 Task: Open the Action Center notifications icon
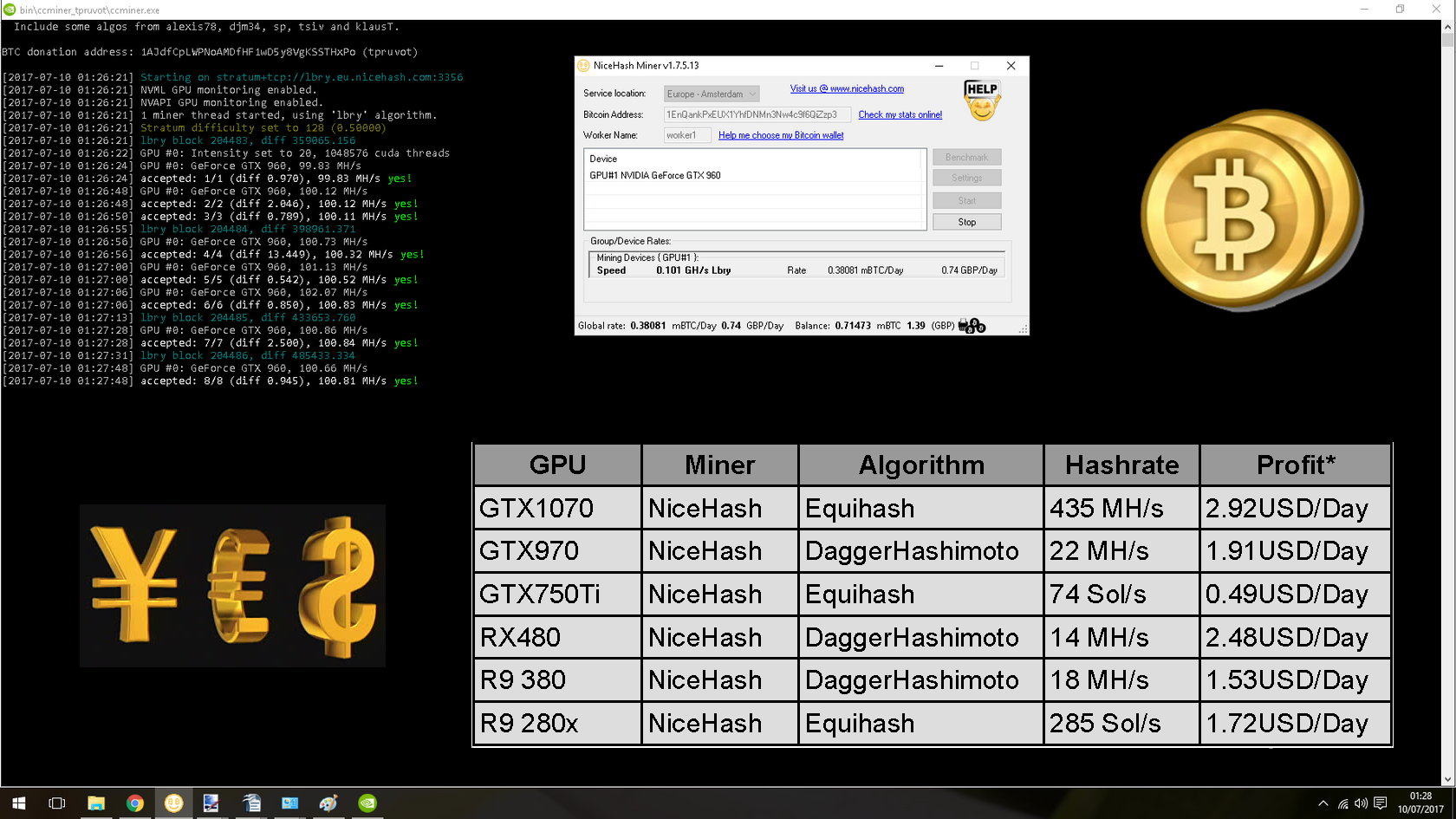tap(1381, 803)
